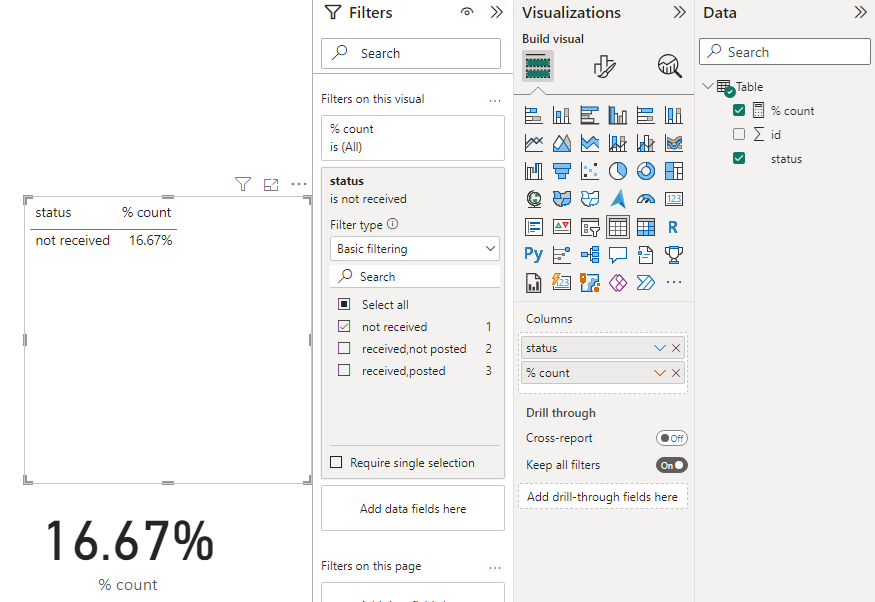Toggle the '% count' field checkbox
Viewport: 875px width, 602px height.
pos(739,110)
